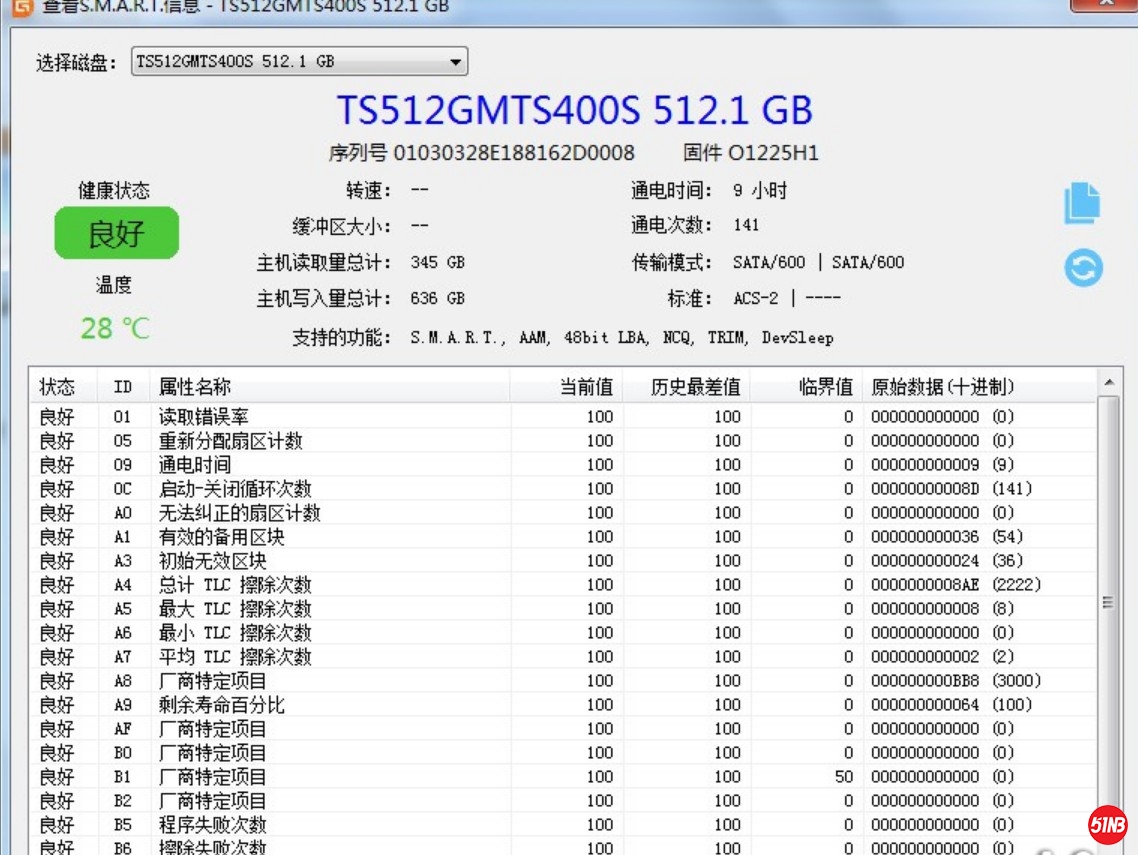
Task: Click the vertical scrollbar thumb of the table
Action: point(1108,602)
